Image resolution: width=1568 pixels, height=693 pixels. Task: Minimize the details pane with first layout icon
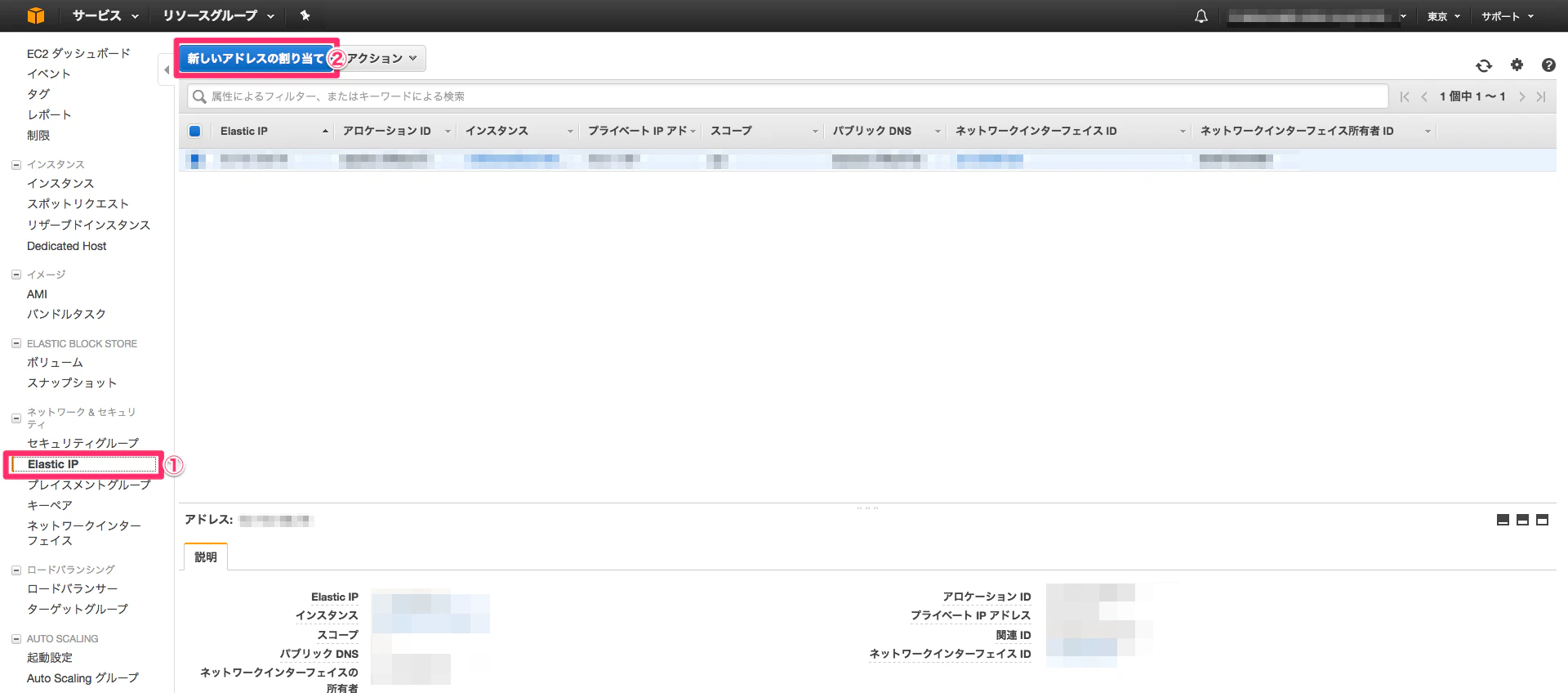click(1503, 520)
